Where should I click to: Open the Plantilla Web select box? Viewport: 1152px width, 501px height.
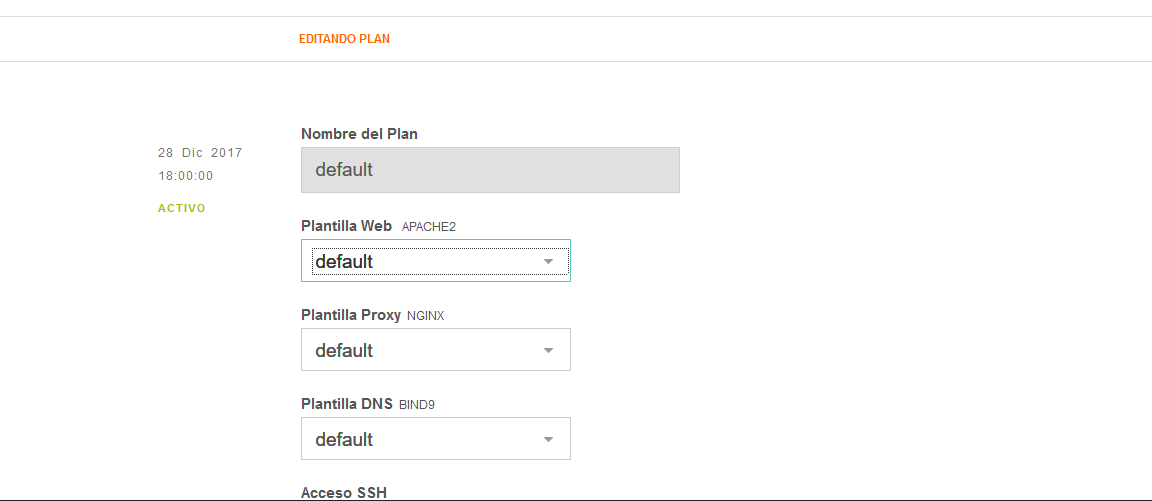[436, 261]
